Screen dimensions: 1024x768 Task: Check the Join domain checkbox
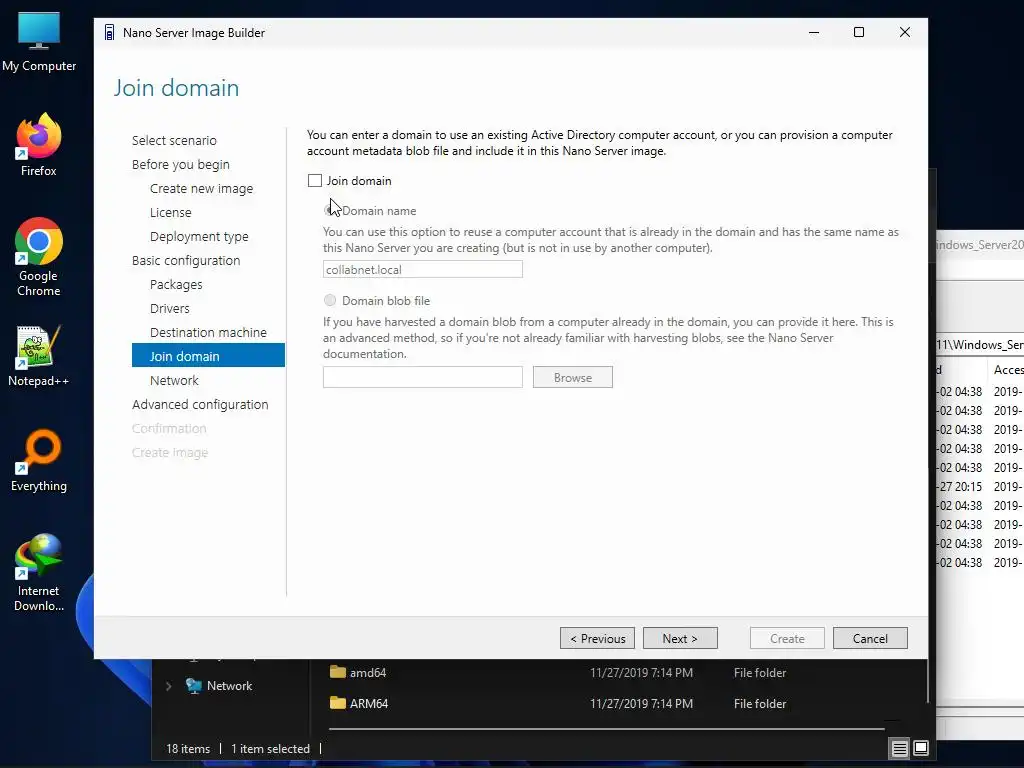pos(315,180)
